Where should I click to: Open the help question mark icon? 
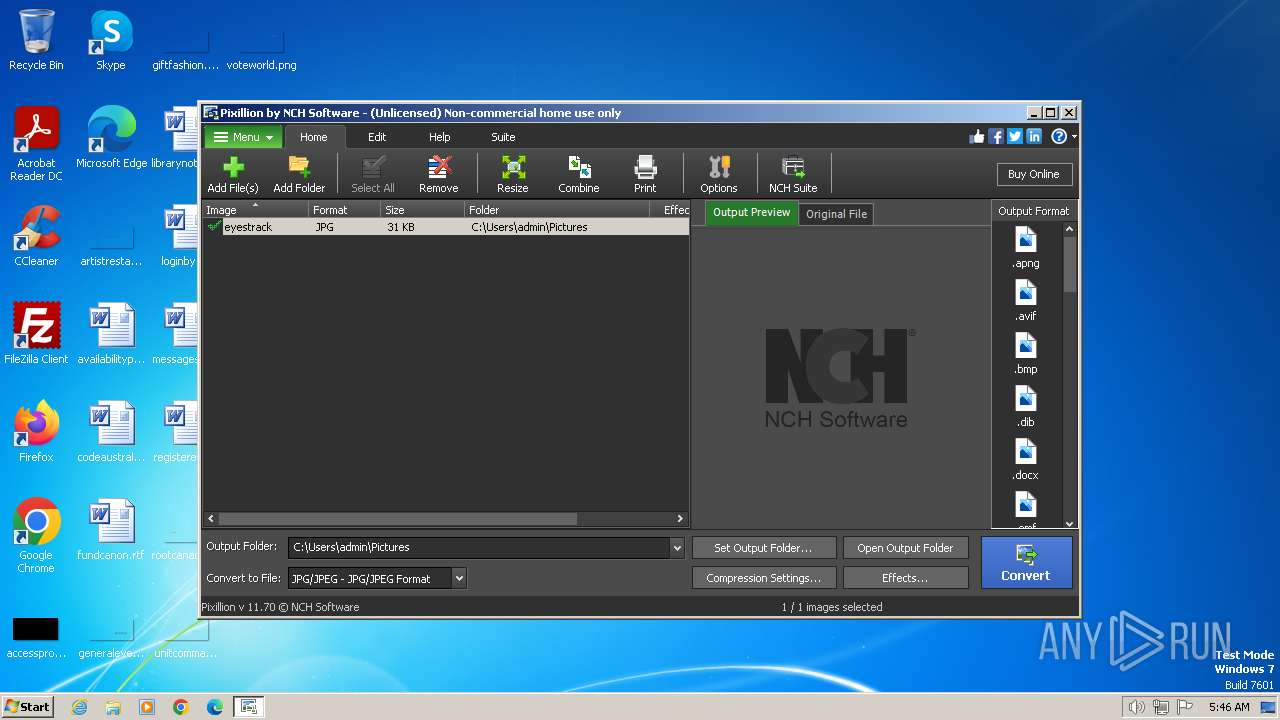point(1058,137)
